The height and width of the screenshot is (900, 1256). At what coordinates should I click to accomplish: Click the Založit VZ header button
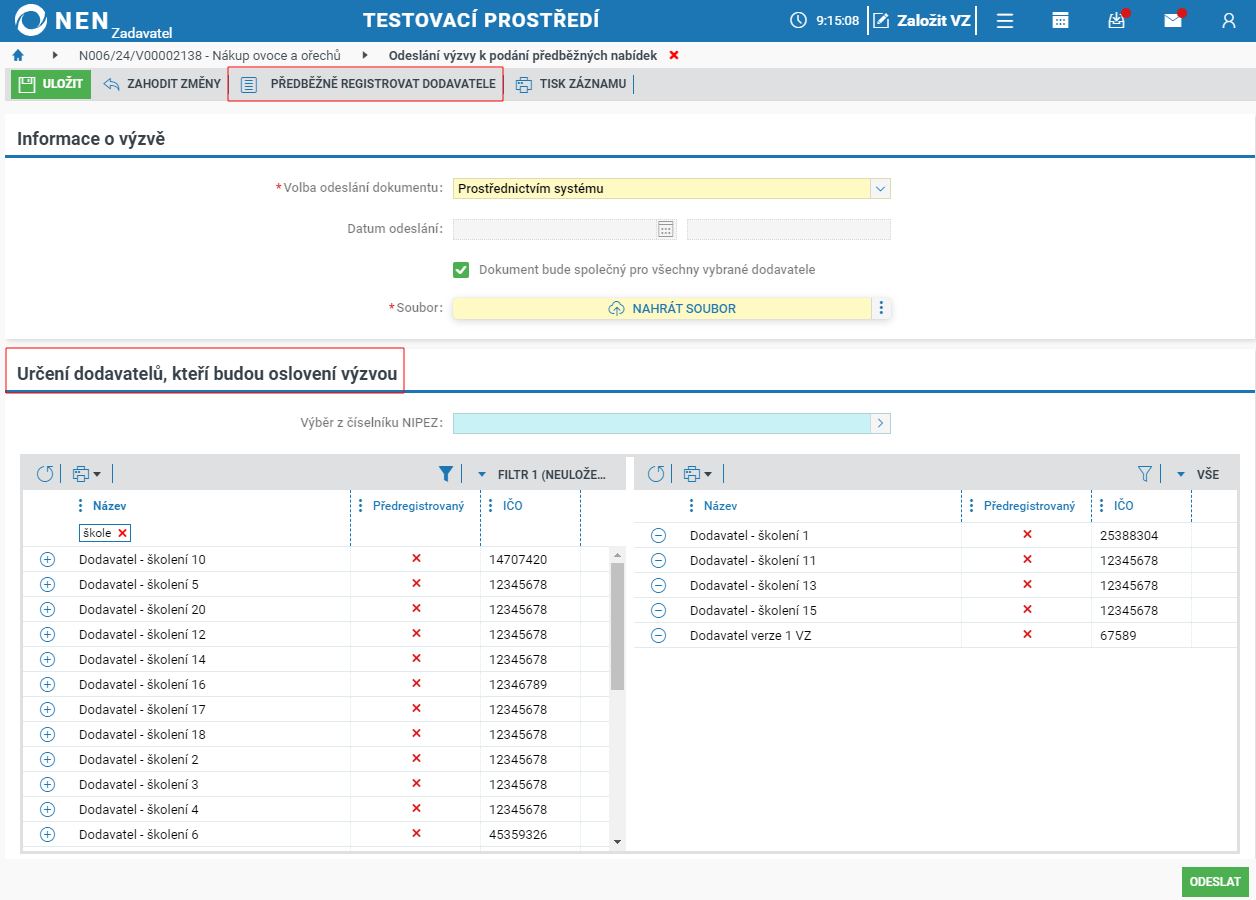(921, 20)
